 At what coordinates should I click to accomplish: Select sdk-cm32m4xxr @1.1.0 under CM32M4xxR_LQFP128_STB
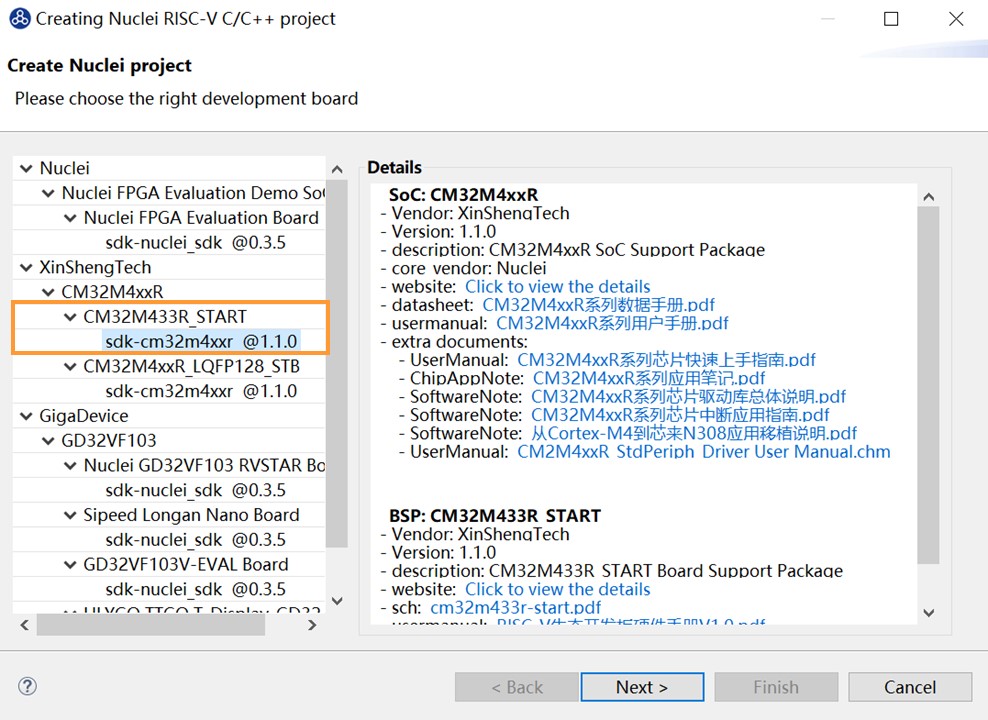coord(201,391)
